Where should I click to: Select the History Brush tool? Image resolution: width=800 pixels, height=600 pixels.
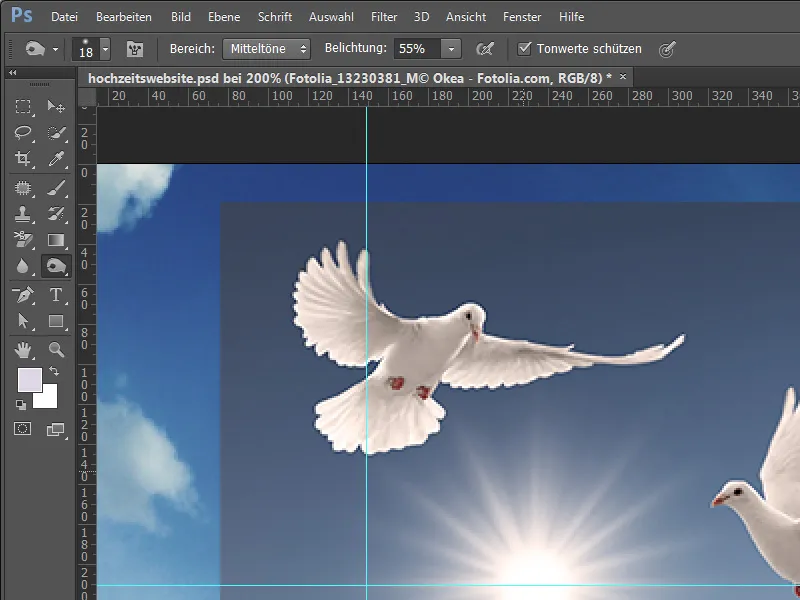[56, 214]
